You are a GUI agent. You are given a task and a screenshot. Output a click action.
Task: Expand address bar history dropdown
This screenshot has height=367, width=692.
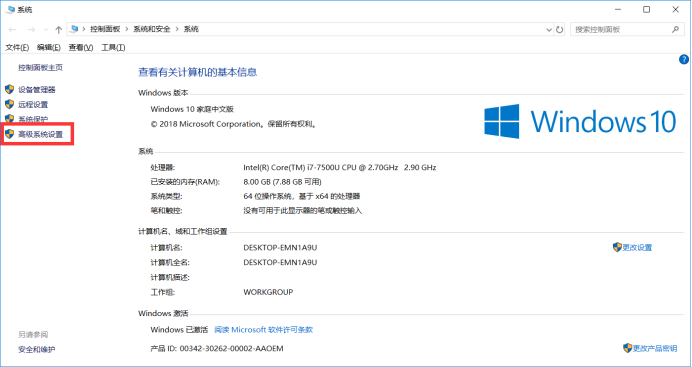549,30
